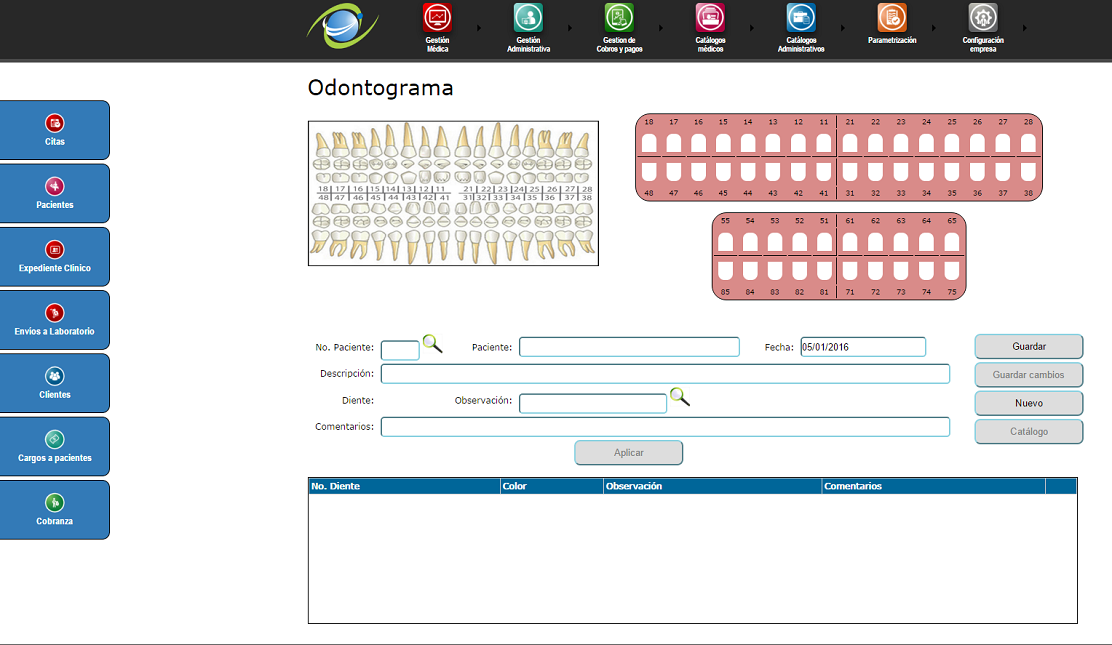Expand arrow next to Catálogos médicos
Screen dimensions: 1112x645
click(x=752, y=28)
